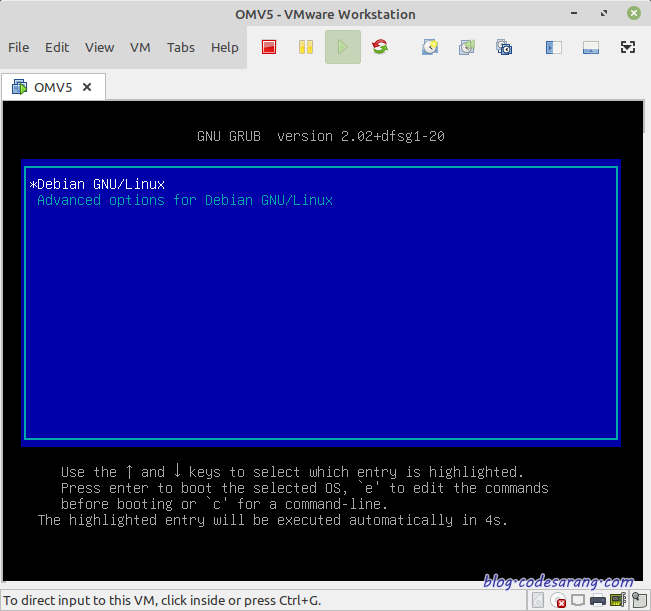651x611 pixels.
Task: Open the View menu
Action: [x=99, y=47]
